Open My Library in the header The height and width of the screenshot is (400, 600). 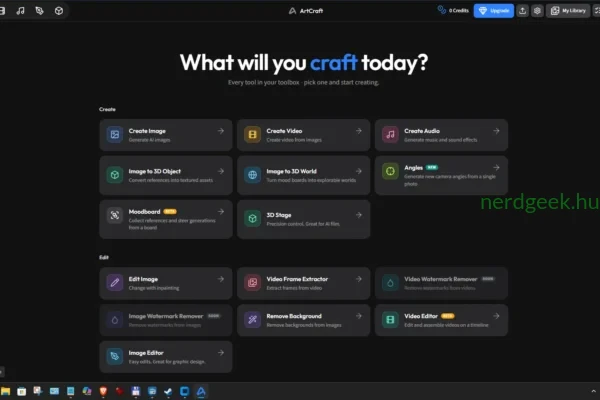tap(568, 11)
